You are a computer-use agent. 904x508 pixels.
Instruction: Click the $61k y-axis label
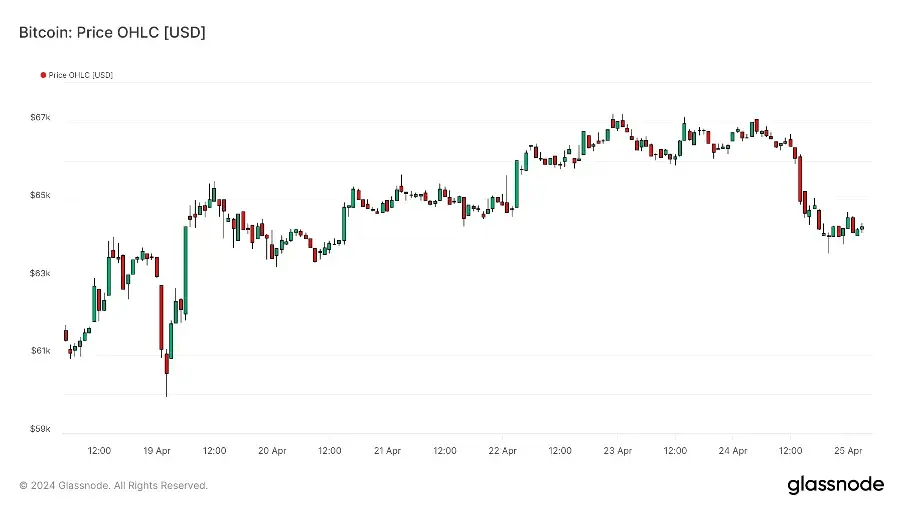click(x=40, y=351)
